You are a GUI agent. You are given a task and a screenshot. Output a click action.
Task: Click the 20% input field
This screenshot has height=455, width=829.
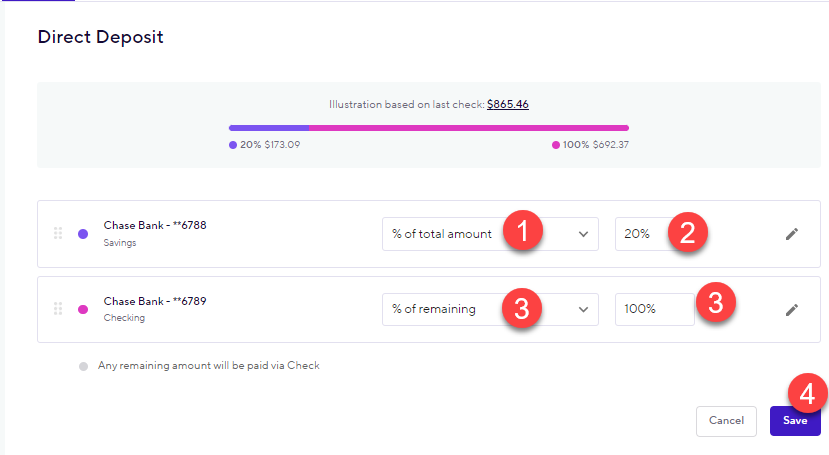655,234
